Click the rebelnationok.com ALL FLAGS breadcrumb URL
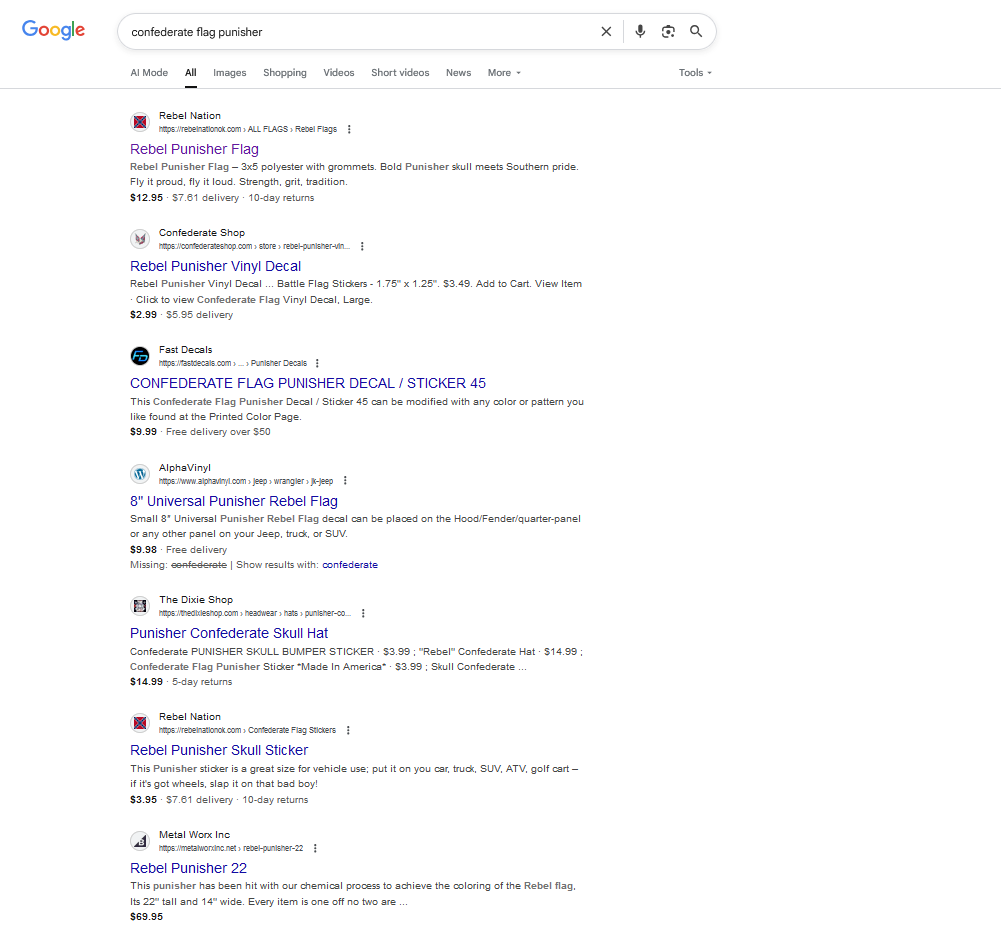1001x930 pixels. (248, 129)
